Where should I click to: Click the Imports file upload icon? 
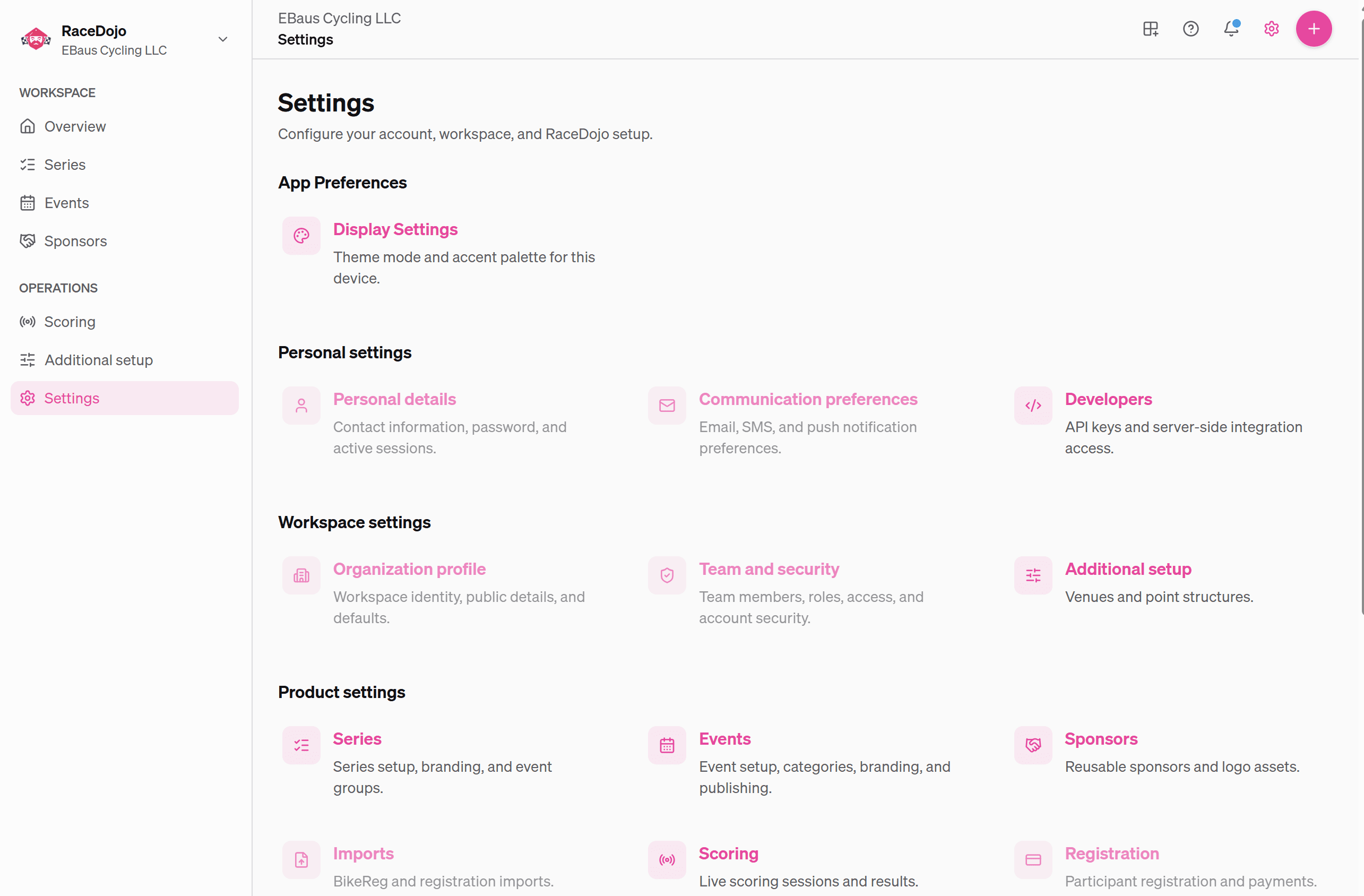(301, 860)
